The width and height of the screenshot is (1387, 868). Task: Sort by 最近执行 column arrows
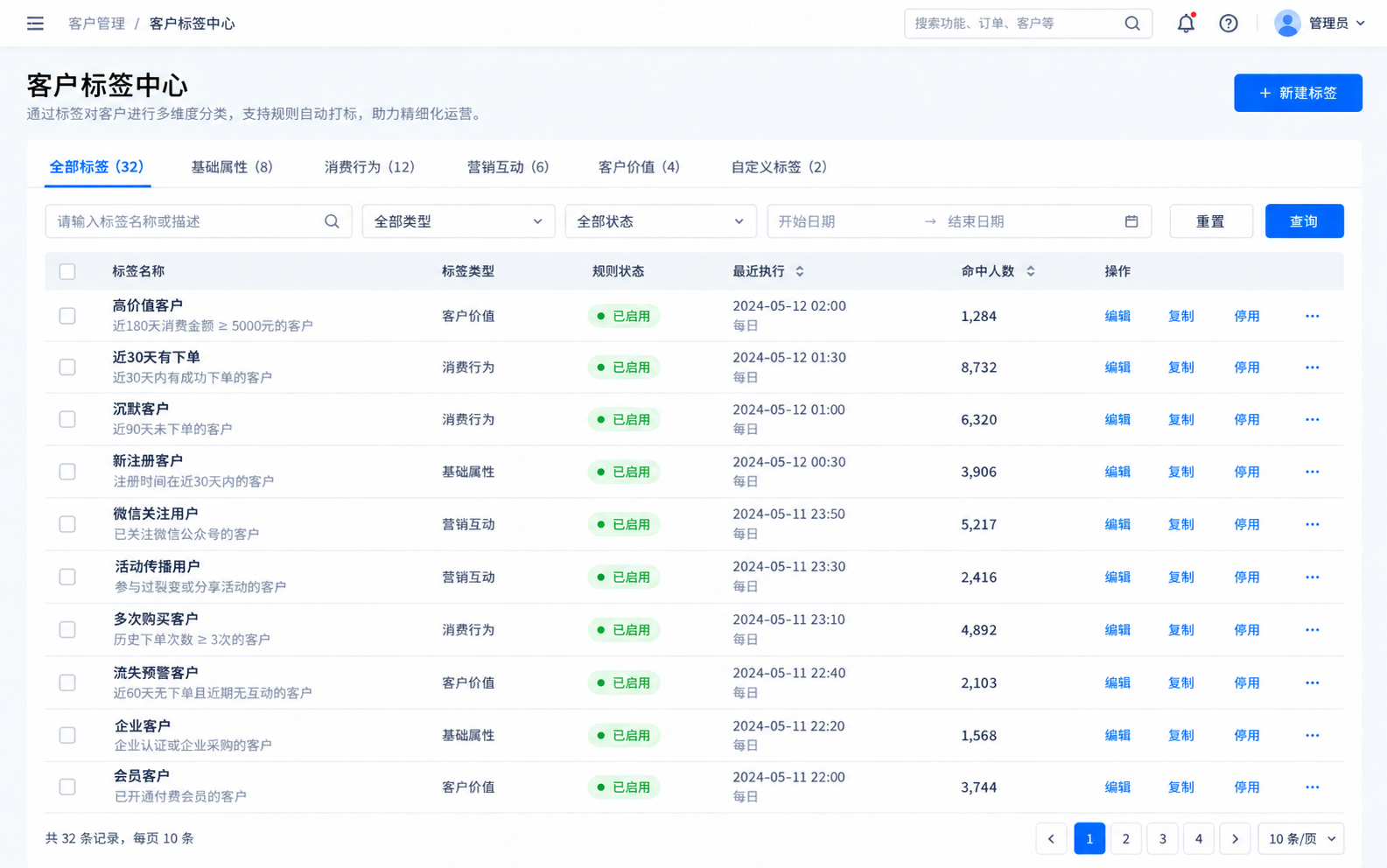click(x=799, y=271)
